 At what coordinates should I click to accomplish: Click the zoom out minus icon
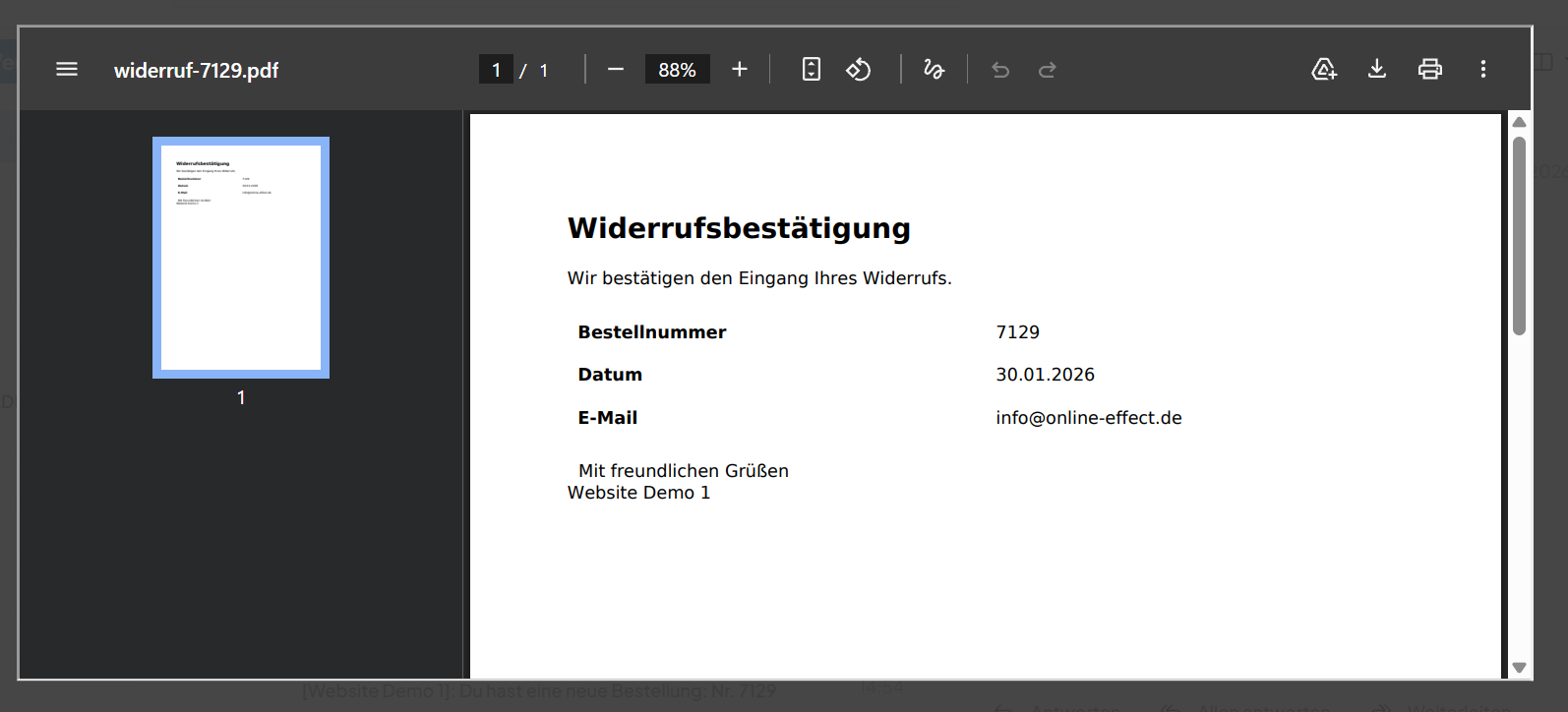point(616,69)
